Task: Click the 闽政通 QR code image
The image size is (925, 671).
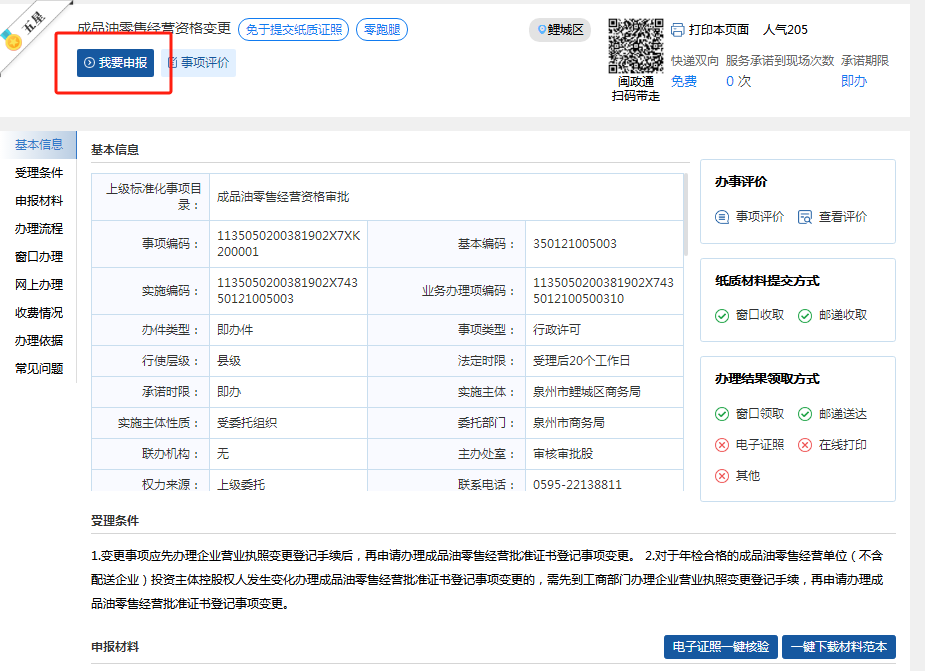Action: pos(636,46)
